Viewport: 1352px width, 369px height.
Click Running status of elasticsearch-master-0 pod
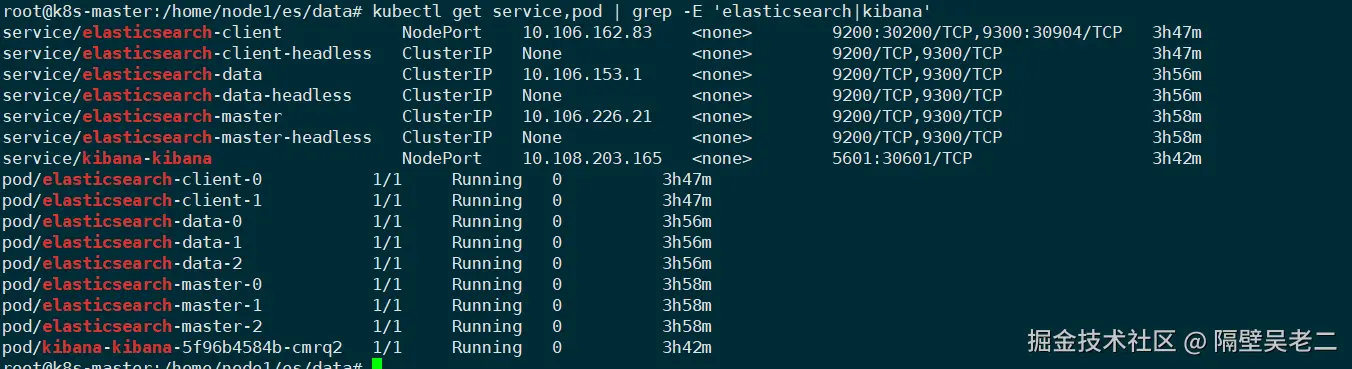click(487, 284)
